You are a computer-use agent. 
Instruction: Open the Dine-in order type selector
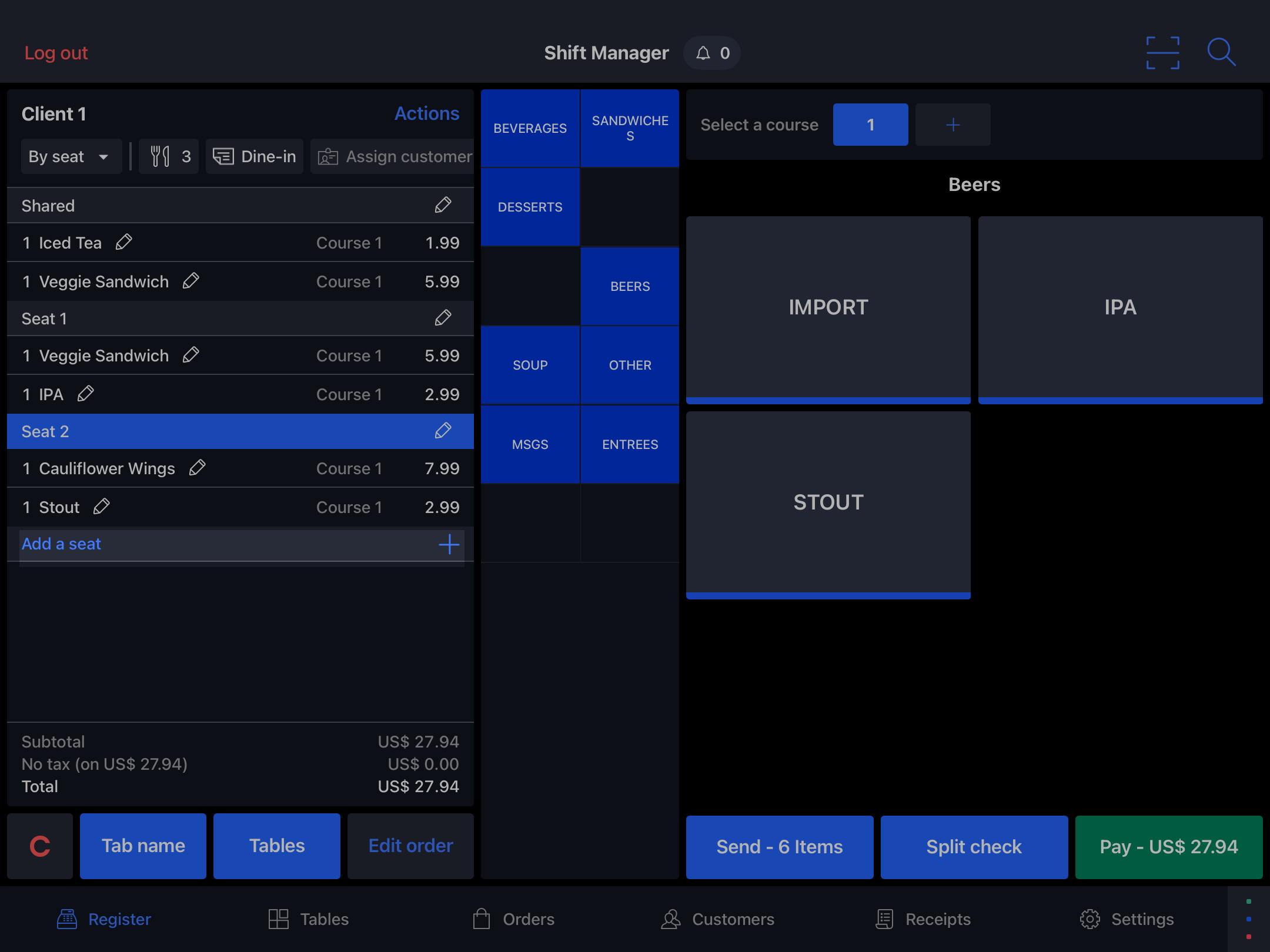click(255, 156)
